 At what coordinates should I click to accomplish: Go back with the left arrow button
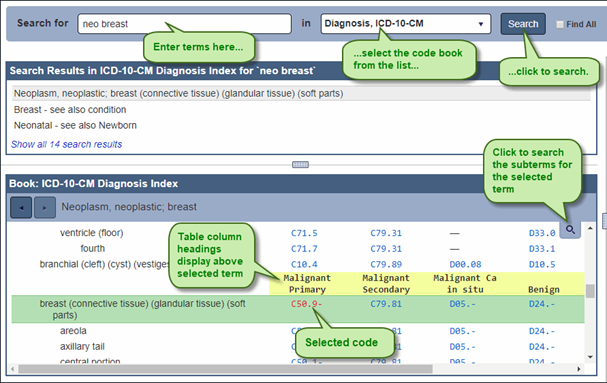[x=21, y=208]
